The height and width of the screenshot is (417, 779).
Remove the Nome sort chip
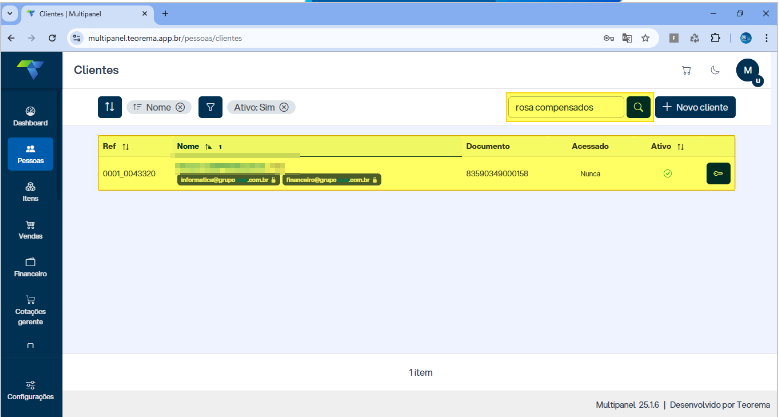coord(180,107)
